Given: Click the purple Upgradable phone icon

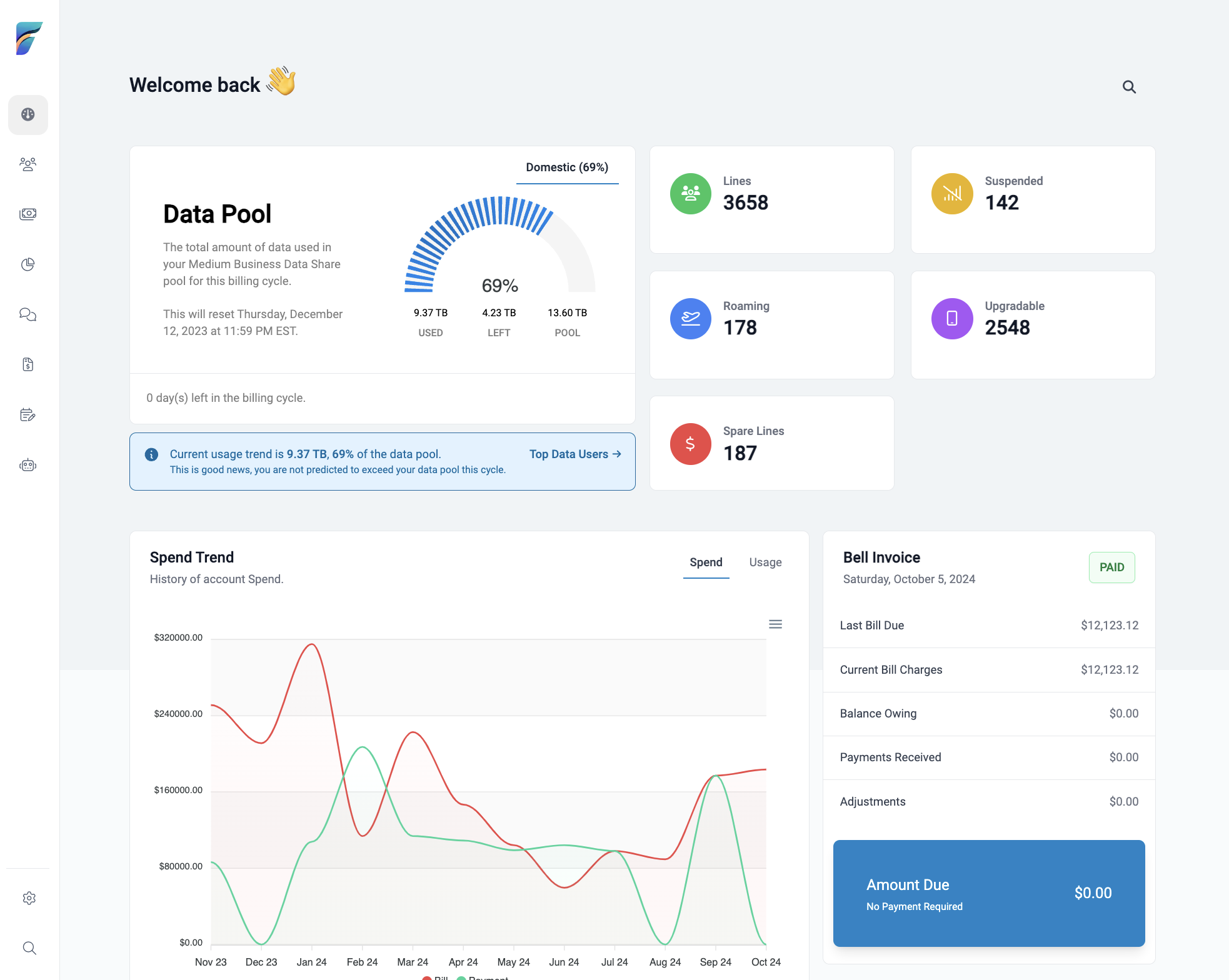Looking at the screenshot, I should (x=952, y=319).
